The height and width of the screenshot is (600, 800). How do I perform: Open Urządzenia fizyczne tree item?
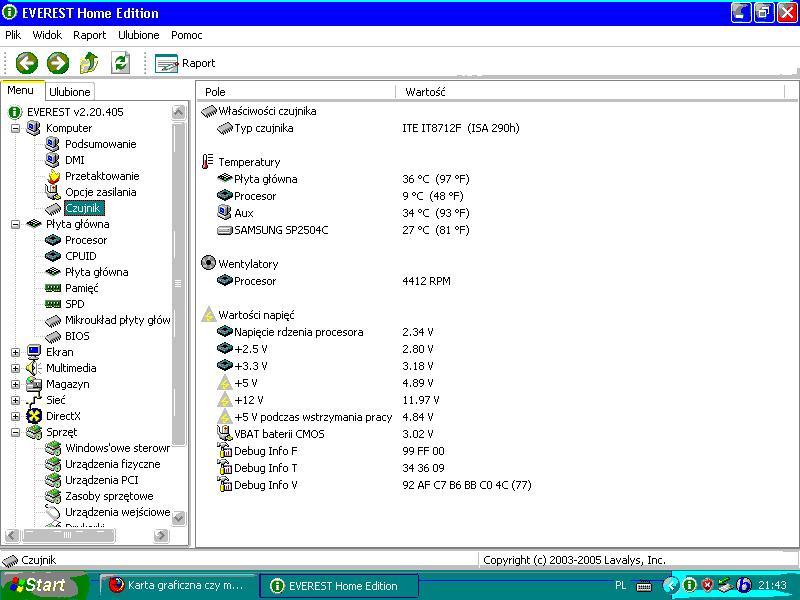point(112,464)
